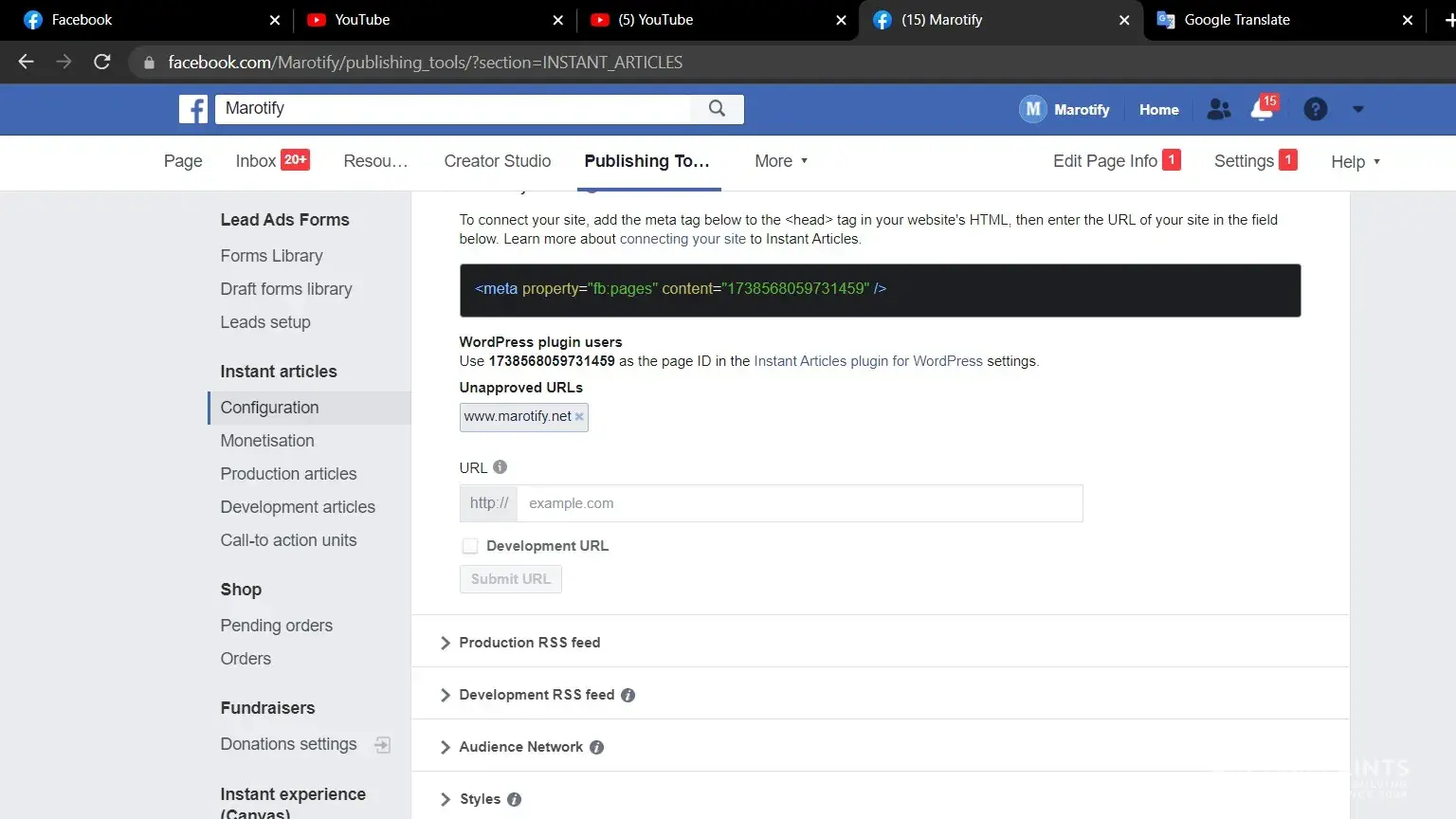Open the More dropdown menu
1456x819 pixels.
[781, 161]
